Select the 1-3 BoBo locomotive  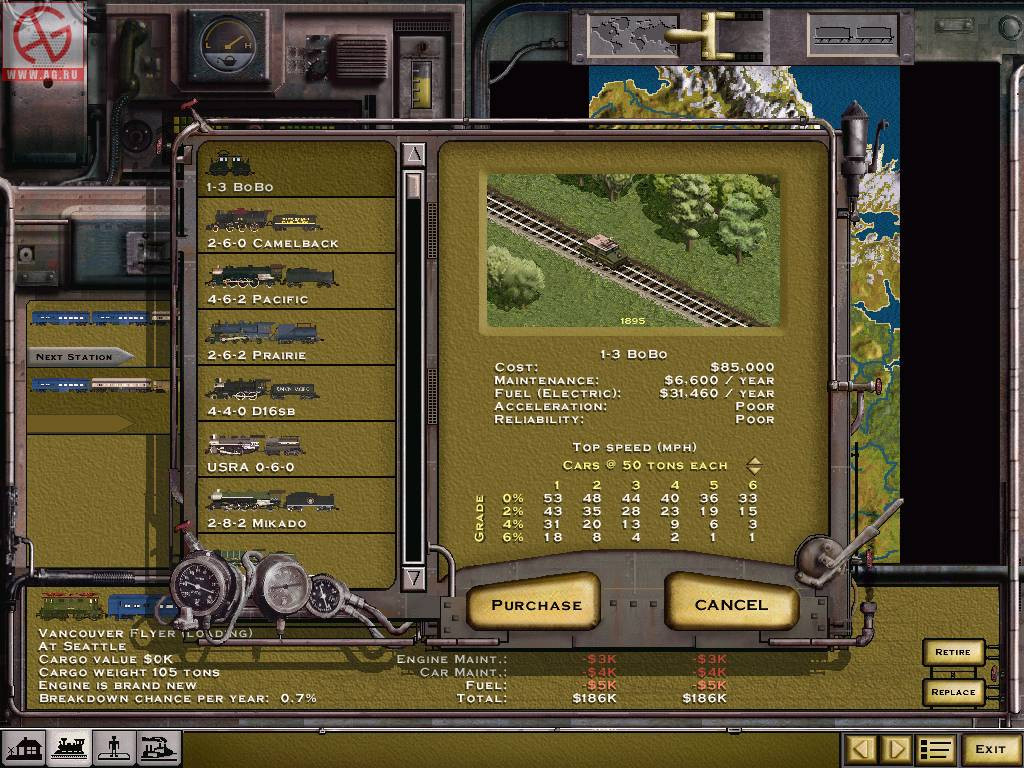(x=296, y=169)
